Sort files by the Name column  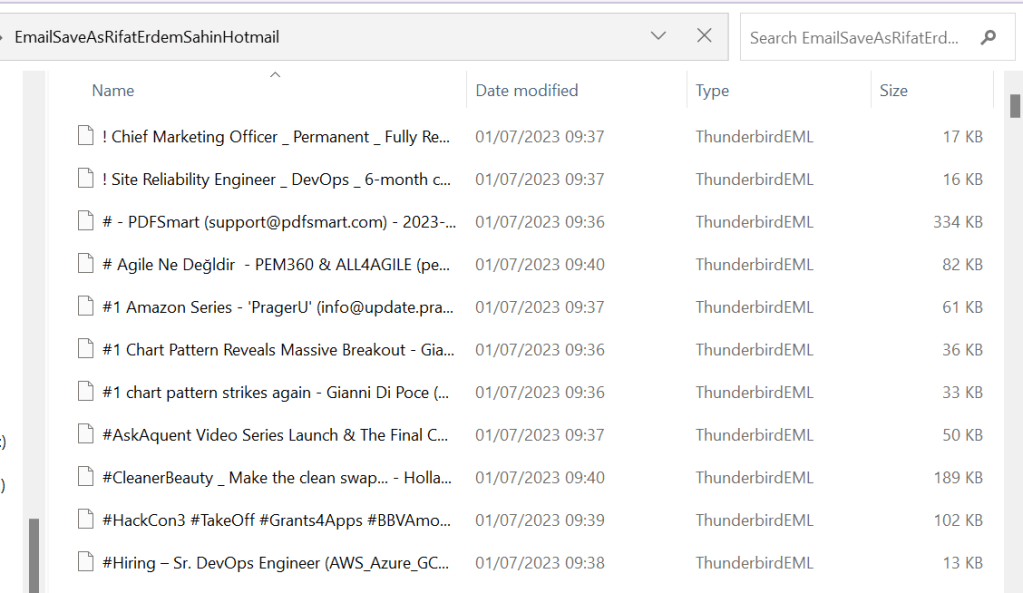(x=113, y=91)
